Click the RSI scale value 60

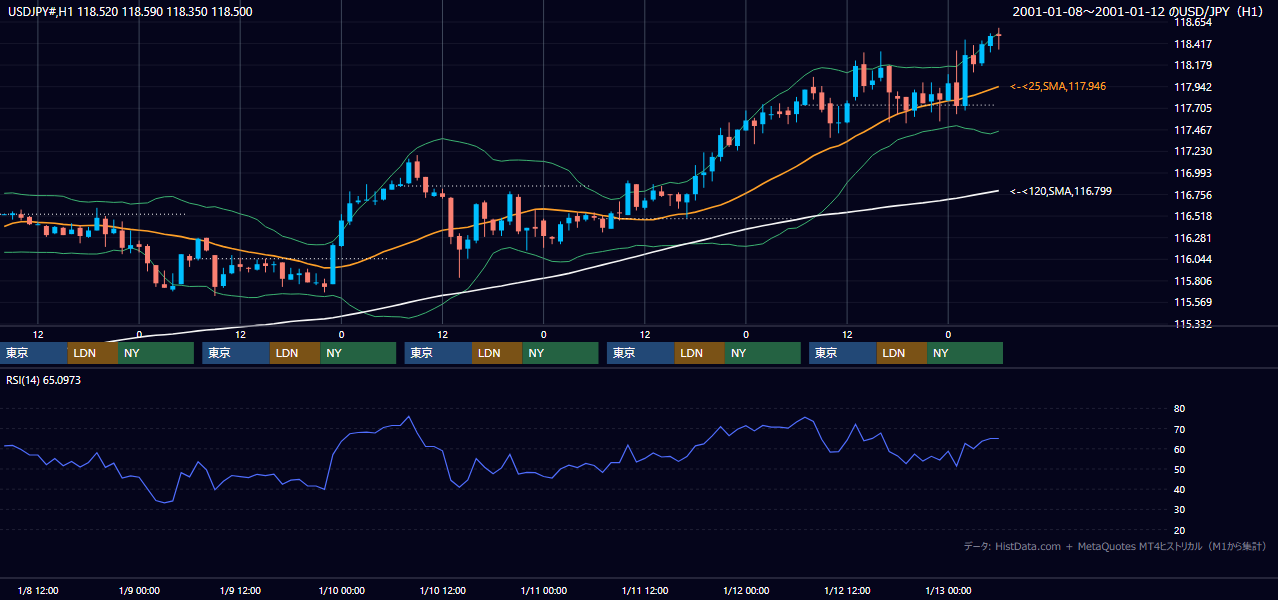(x=1179, y=449)
